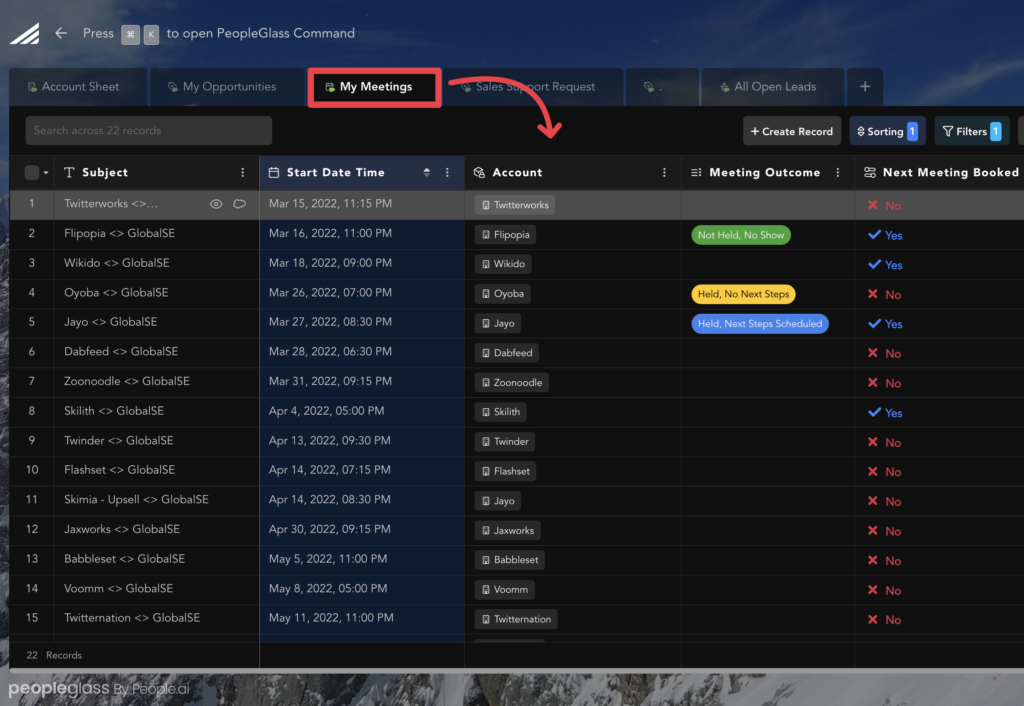Toggle Next Meeting Booked No for Voomm
Viewport: 1024px width, 706px height.
click(884, 590)
